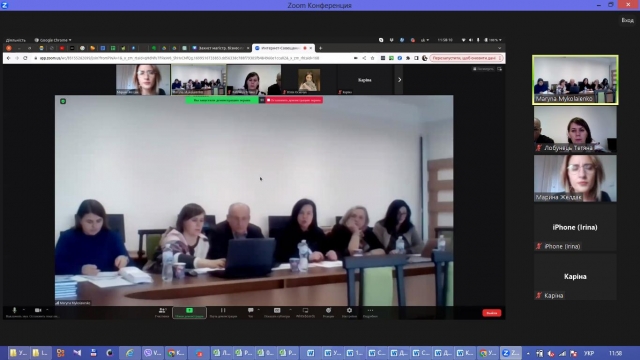Click the green sharing status banner
Image resolution: width=640 pixels, height=360 pixels.
pos(222,100)
